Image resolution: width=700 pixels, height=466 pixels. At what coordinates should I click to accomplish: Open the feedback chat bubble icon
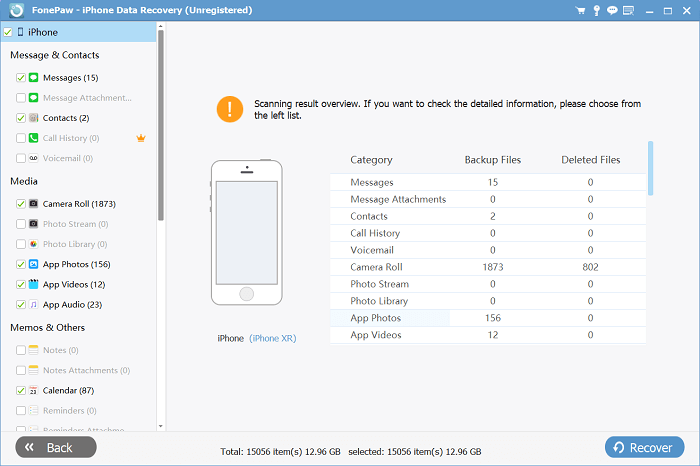pos(612,10)
